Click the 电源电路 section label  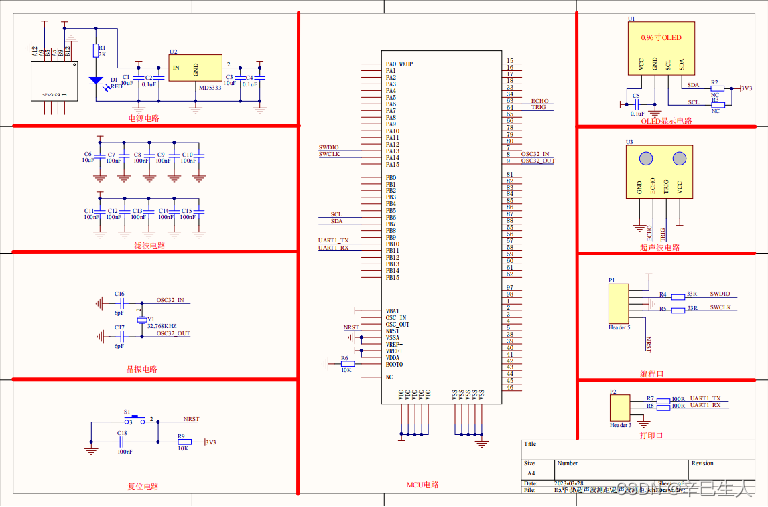144,118
